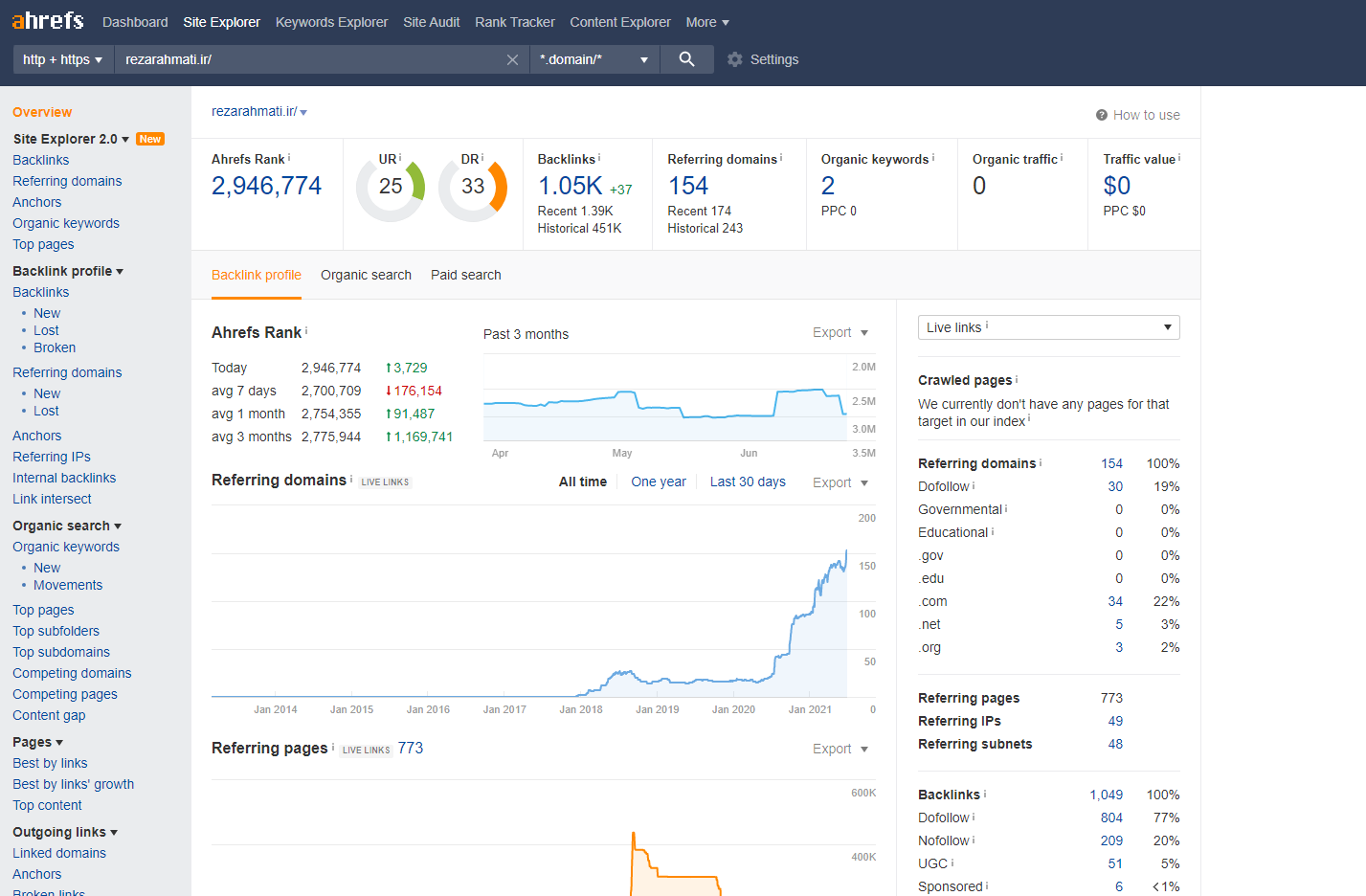Click the info icon beside Traffic value
Screen dimensions: 1366x896
tap(1179, 158)
